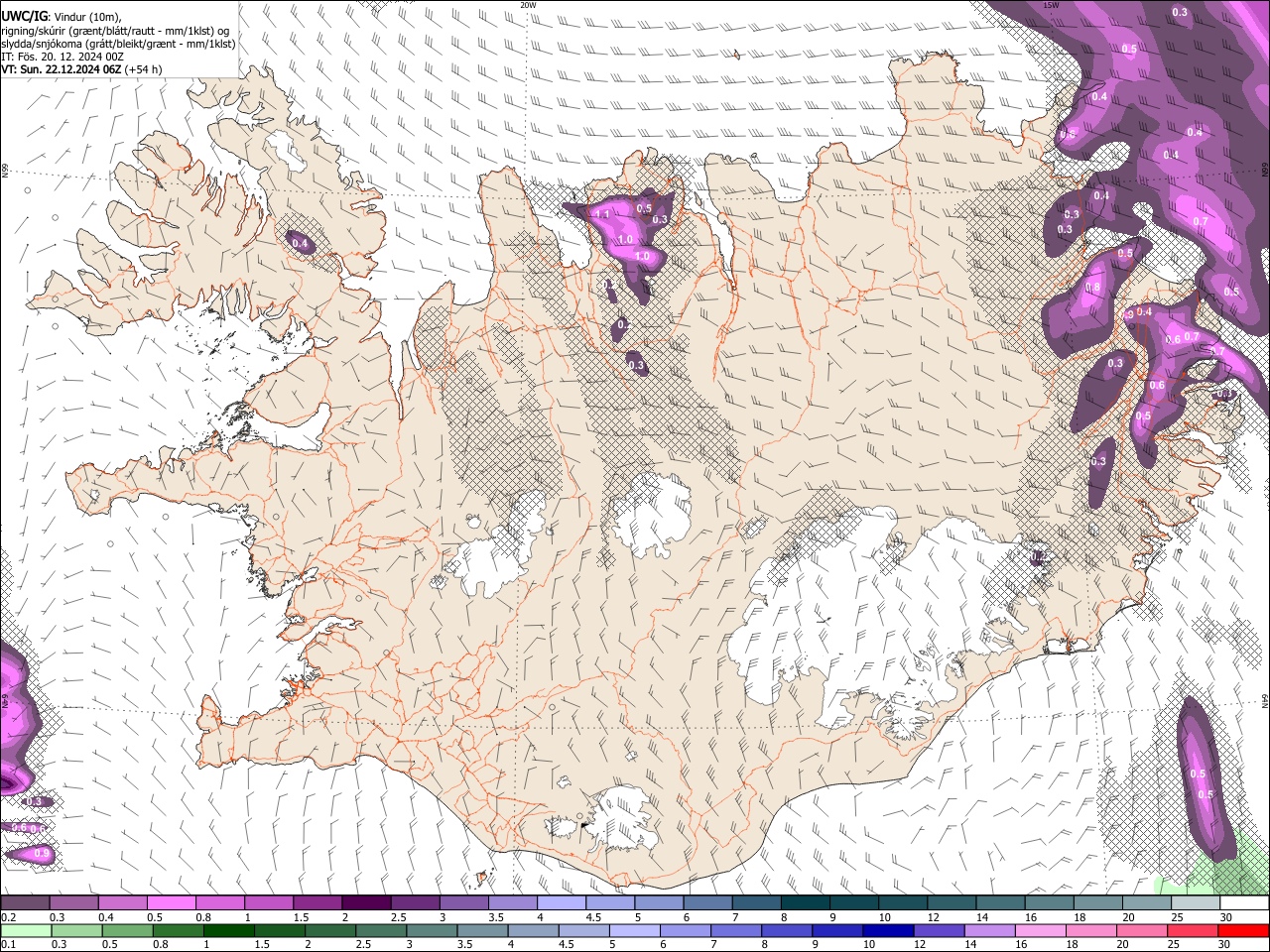1270x952 pixels.
Task: Click the 'IT: Fös. 20. 12. 2024 00Z' line
Action: tap(63, 57)
